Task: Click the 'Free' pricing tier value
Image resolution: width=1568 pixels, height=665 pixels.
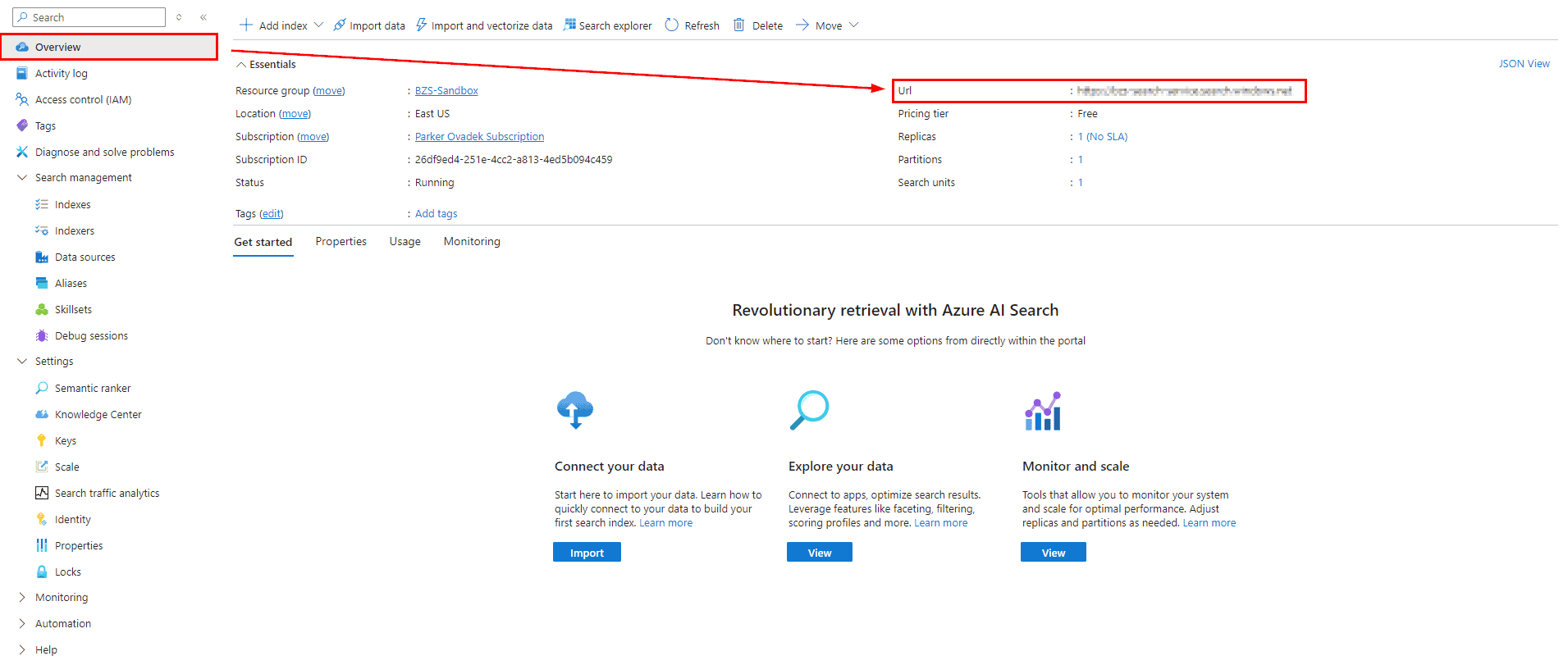Action: click(1087, 113)
